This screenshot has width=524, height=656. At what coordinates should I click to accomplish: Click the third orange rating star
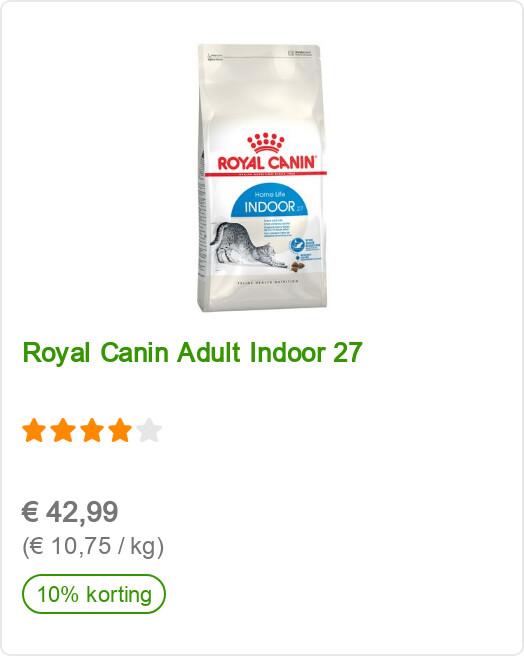pos(92,430)
